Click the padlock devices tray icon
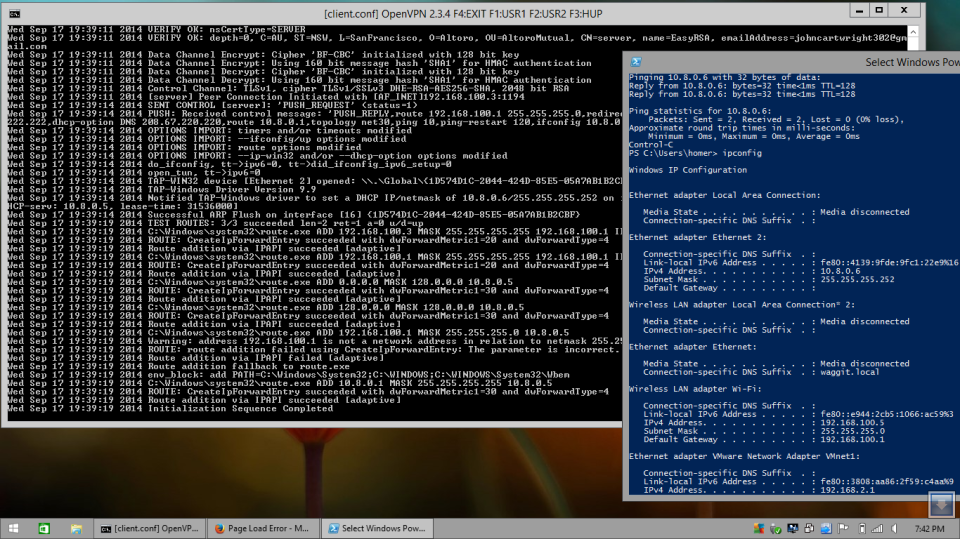Viewport: 960px width, 539px height. pyautogui.click(x=809, y=529)
